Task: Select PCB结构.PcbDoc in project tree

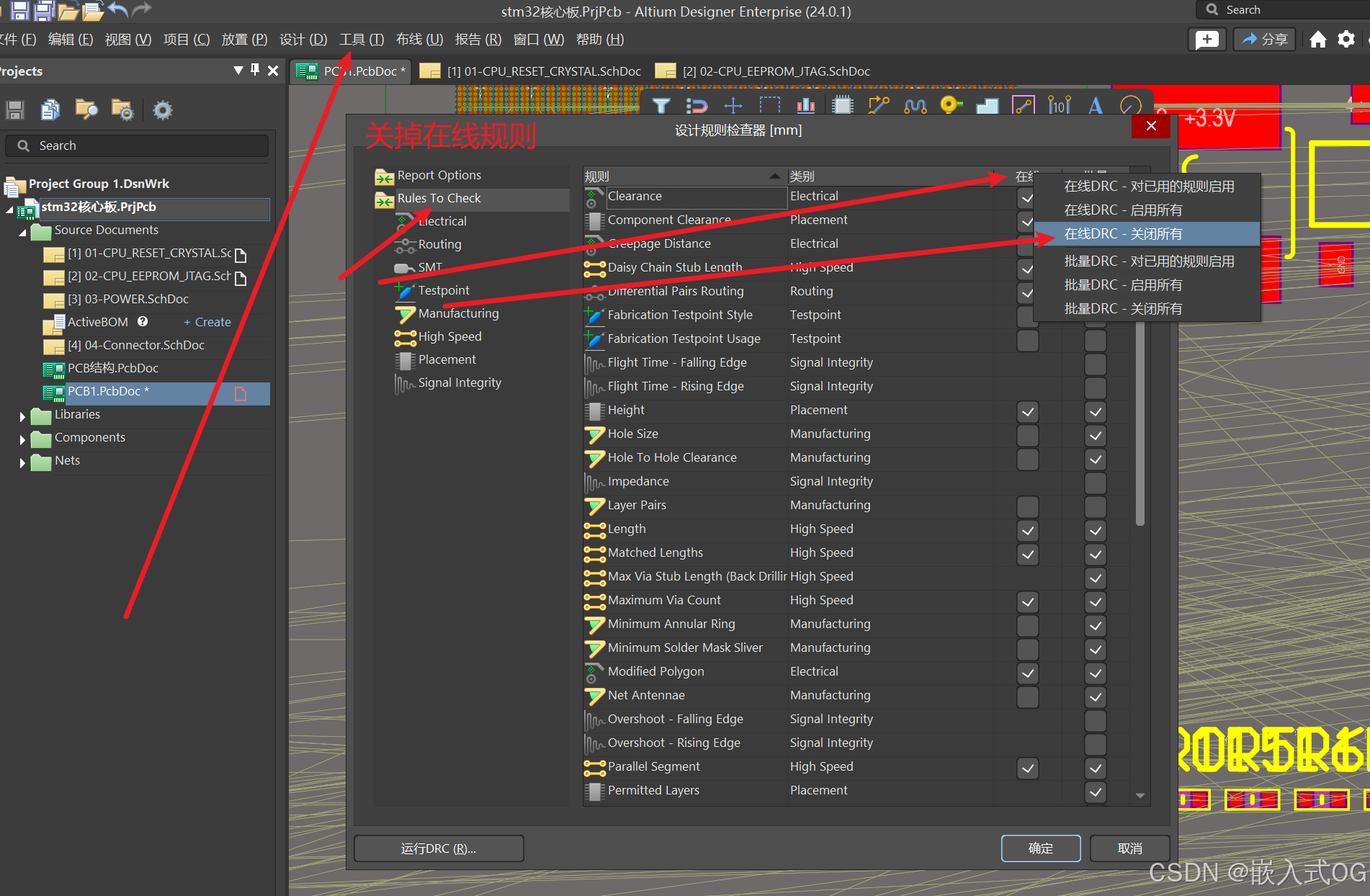Action: [x=113, y=368]
